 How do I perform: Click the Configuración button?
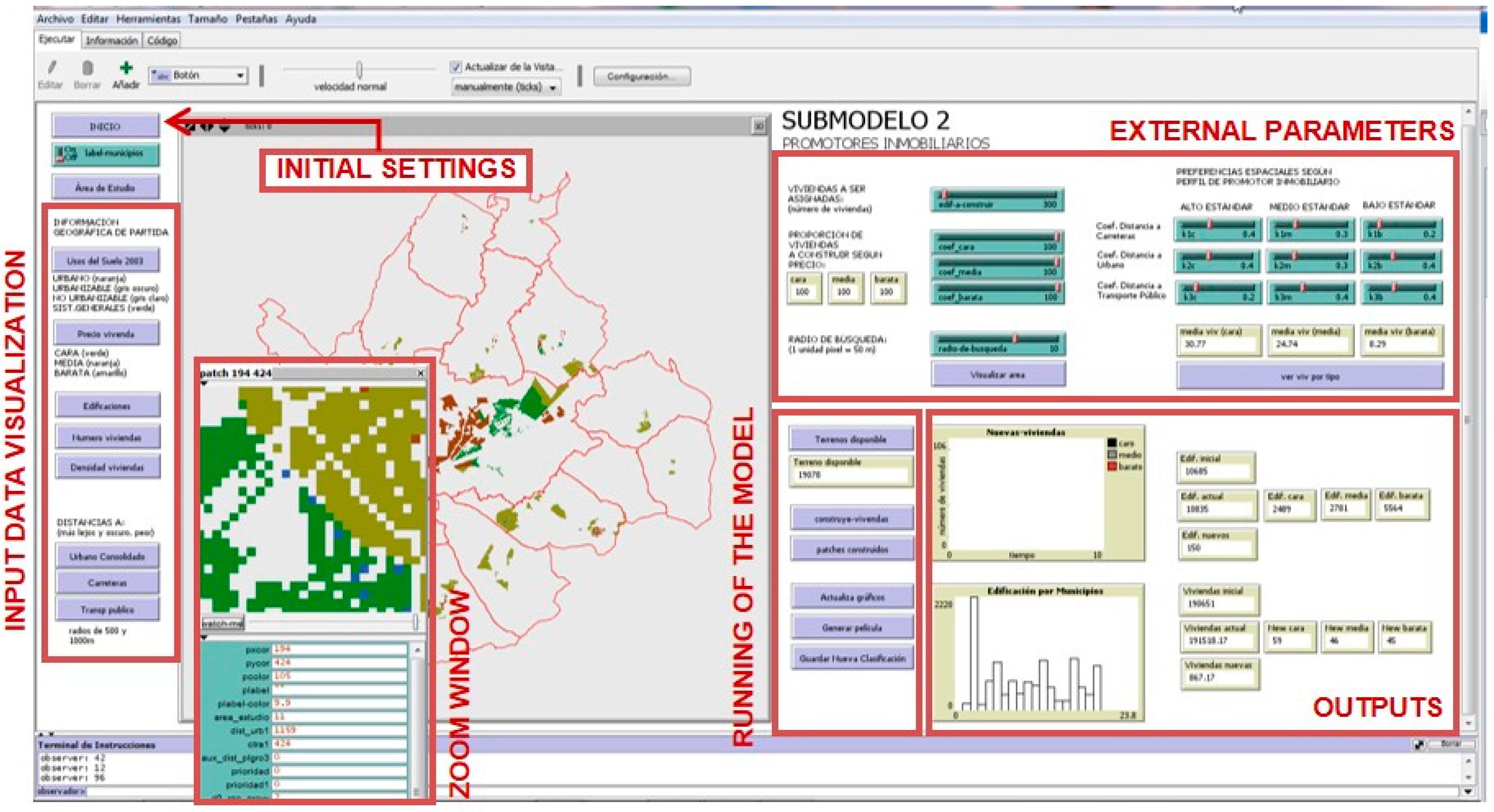tap(642, 76)
